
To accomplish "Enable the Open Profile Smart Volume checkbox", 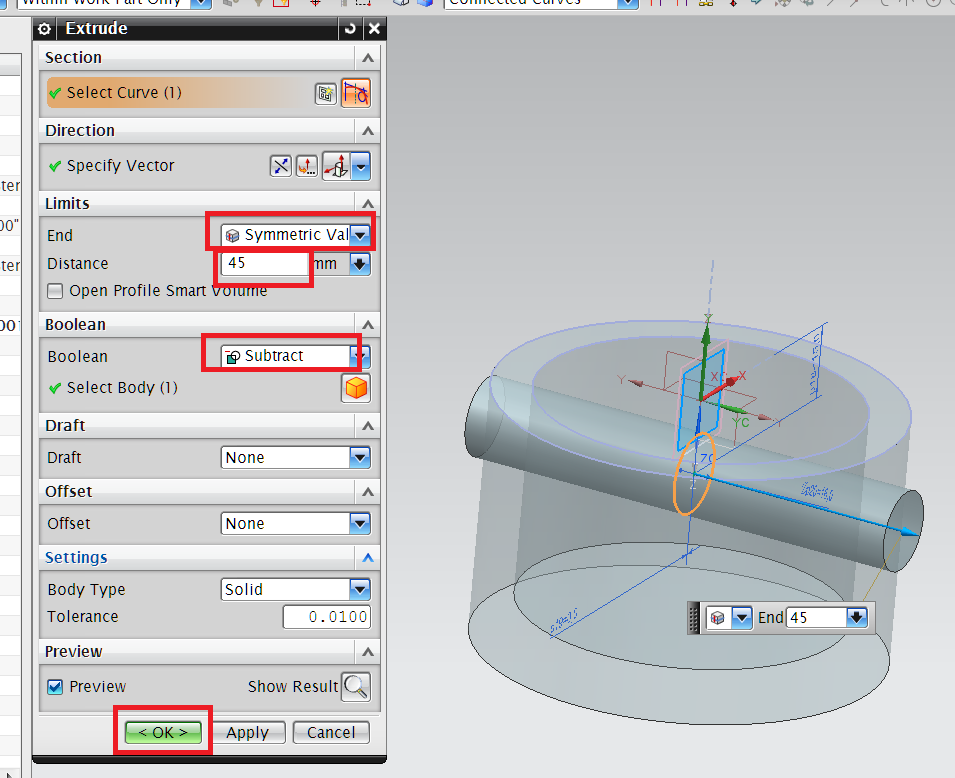I will 55,289.
